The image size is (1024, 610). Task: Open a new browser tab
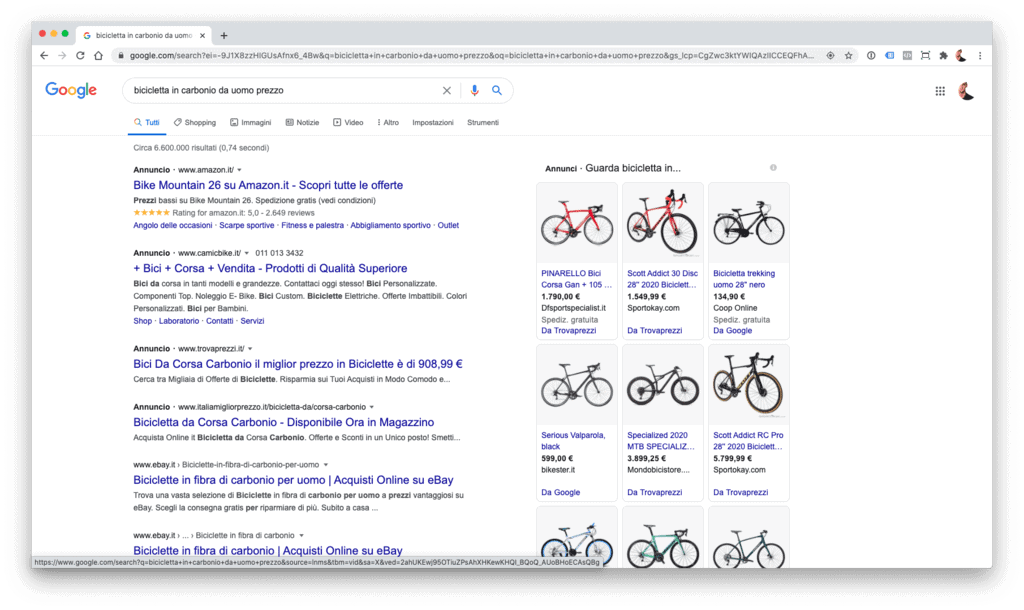point(224,35)
